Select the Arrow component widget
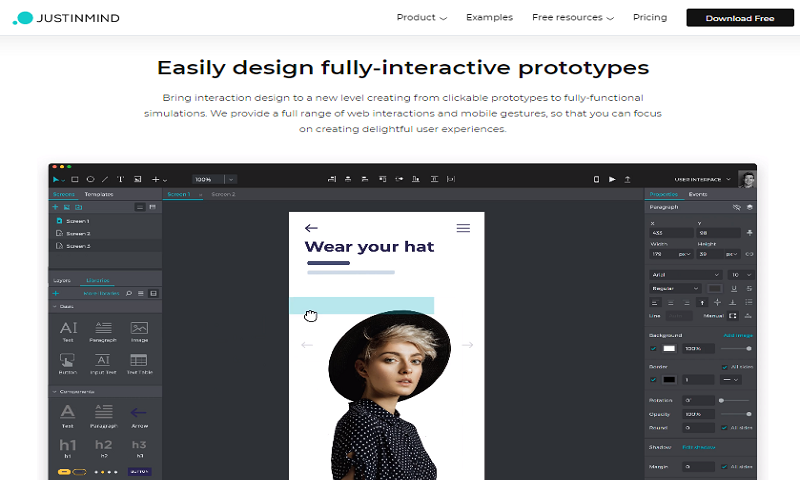 139,414
